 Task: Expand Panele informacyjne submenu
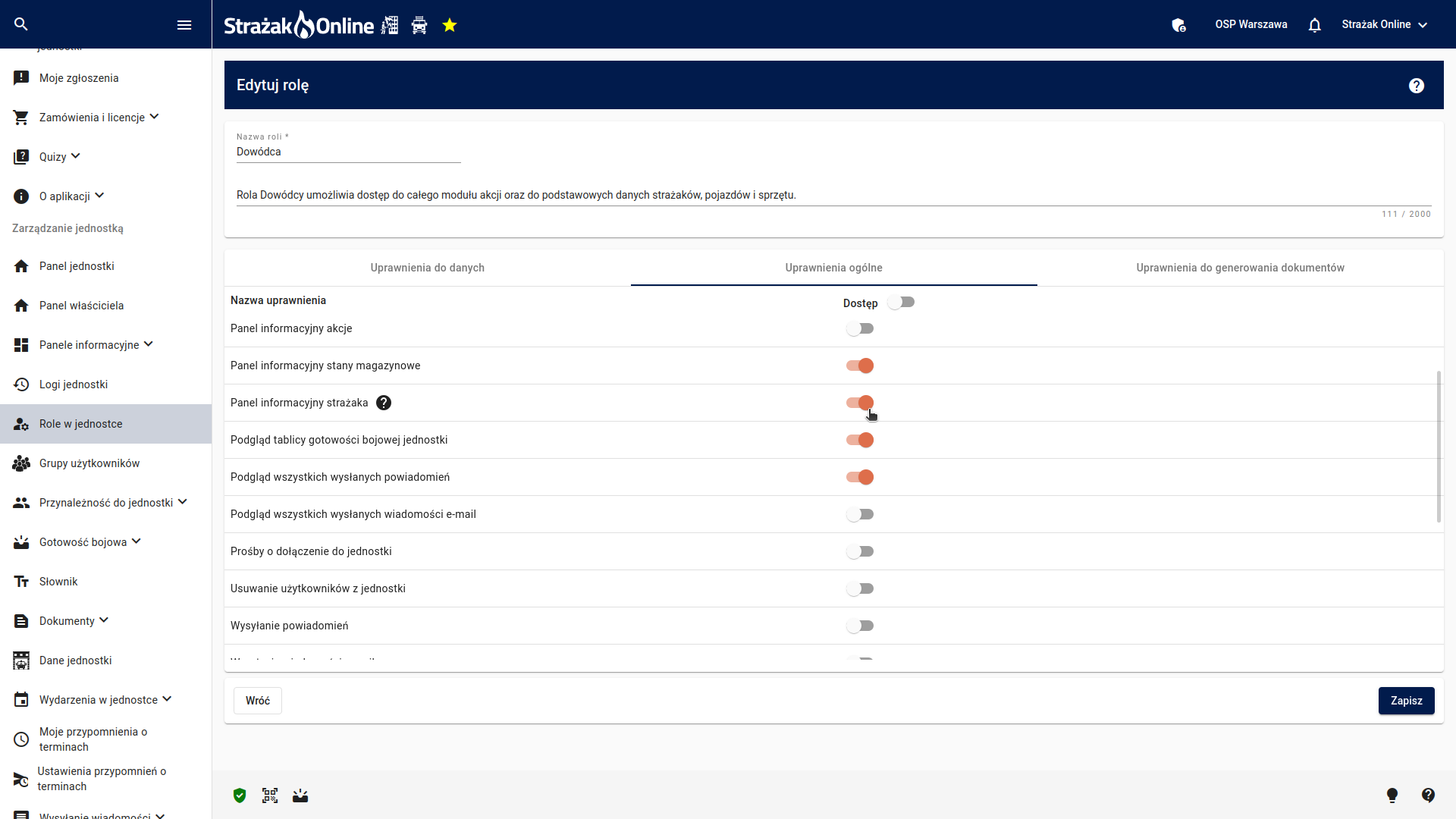tap(149, 344)
